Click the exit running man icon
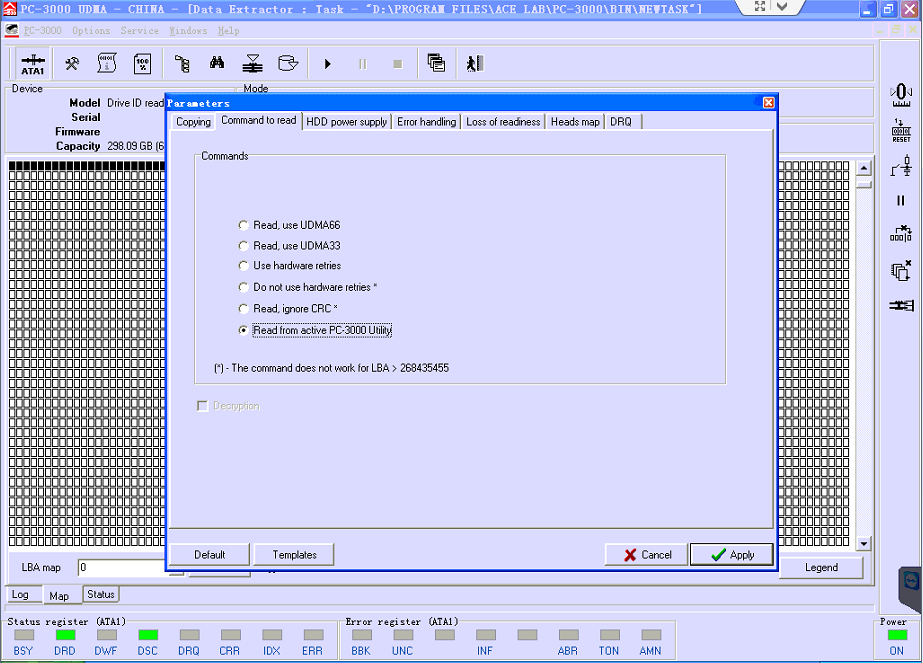The width and height of the screenshot is (923, 663). (x=474, y=64)
